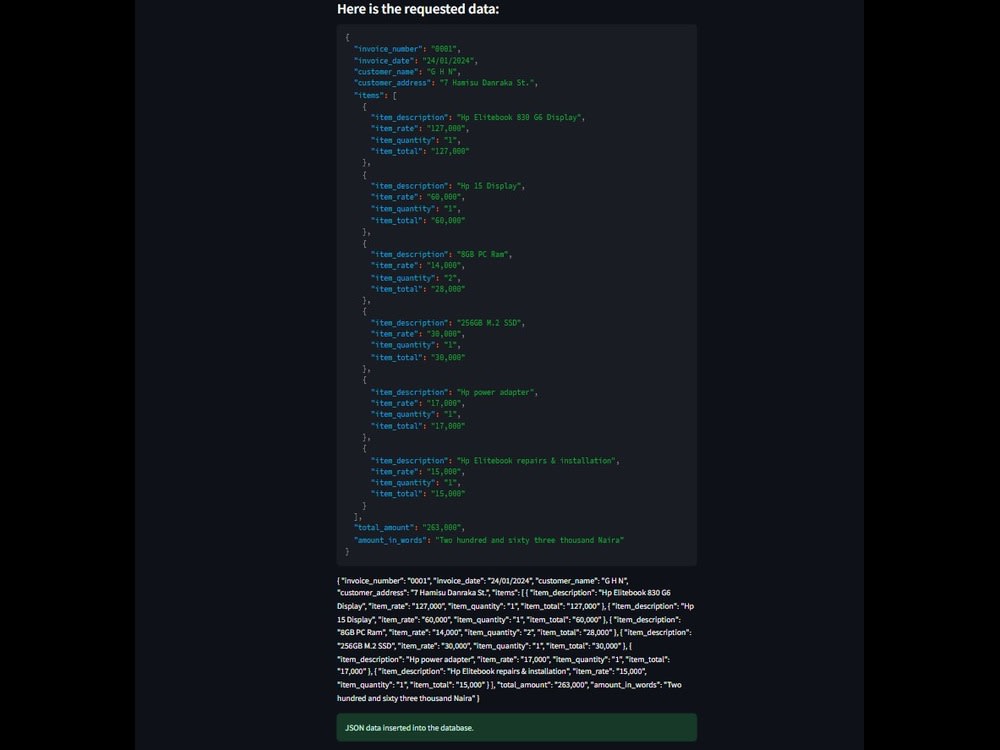Click the heading "Here is the requested data:"

418,9
